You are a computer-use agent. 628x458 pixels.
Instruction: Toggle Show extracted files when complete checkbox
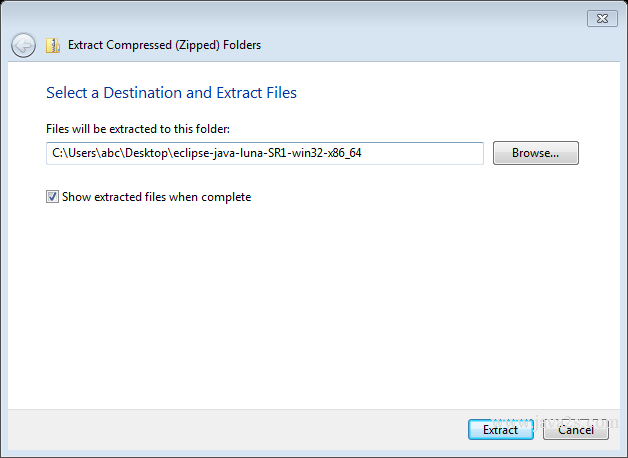pos(52,197)
